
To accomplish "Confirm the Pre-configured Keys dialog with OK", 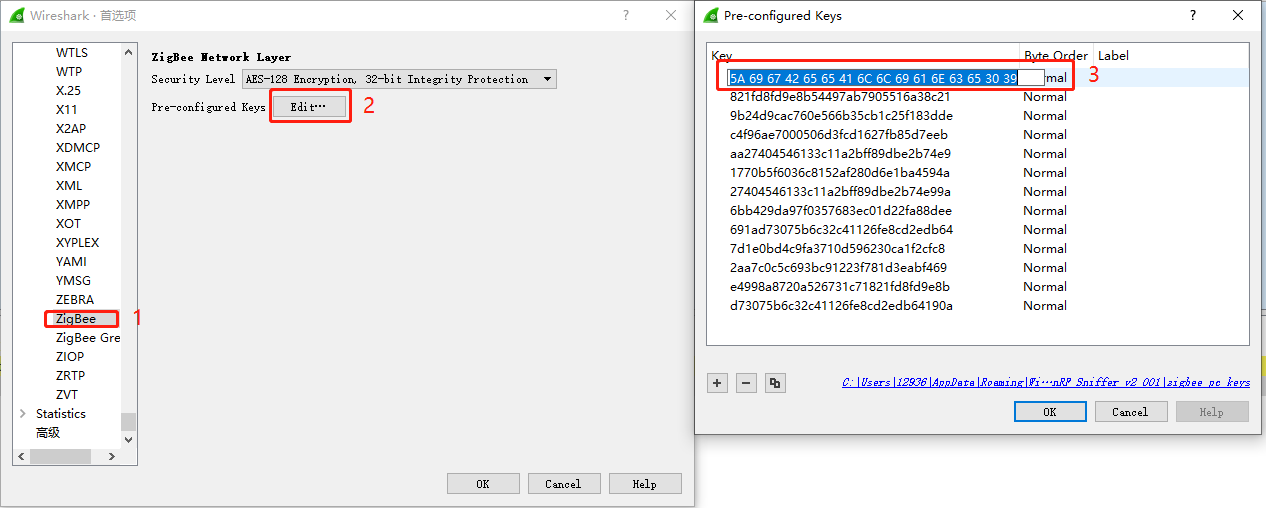I will (1050, 412).
